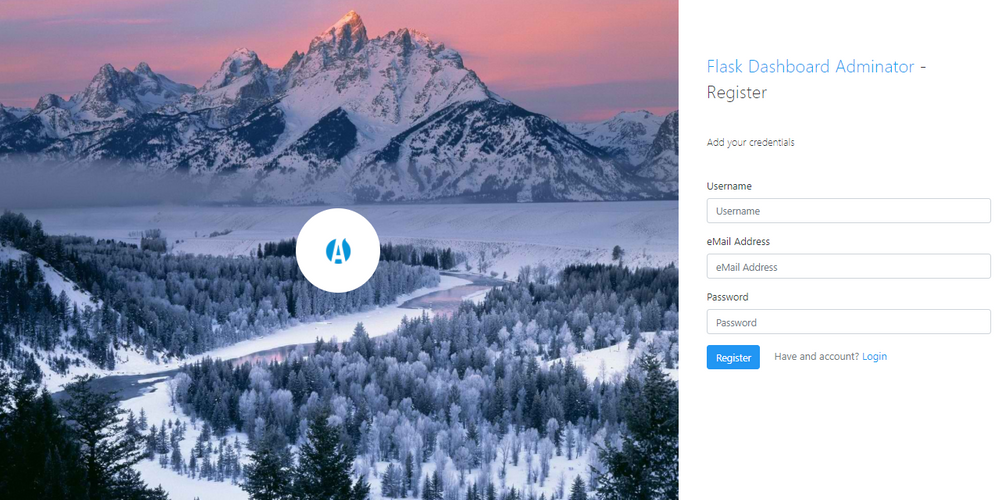Click the Username field label
Image resolution: width=1000 pixels, height=500 pixels.
tap(729, 186)
